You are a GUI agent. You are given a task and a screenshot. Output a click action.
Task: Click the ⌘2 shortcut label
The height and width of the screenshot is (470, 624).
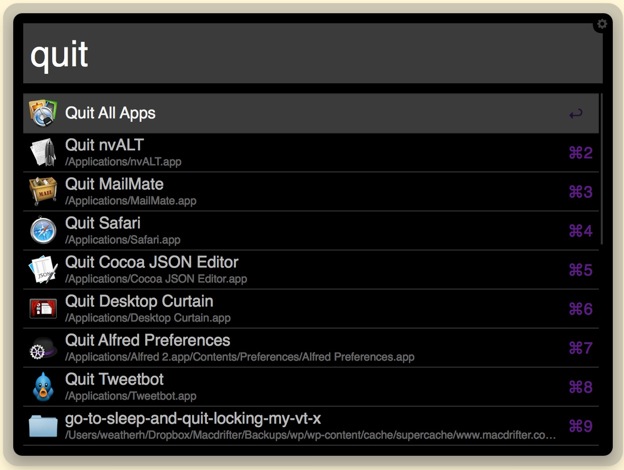pos(581,153)
